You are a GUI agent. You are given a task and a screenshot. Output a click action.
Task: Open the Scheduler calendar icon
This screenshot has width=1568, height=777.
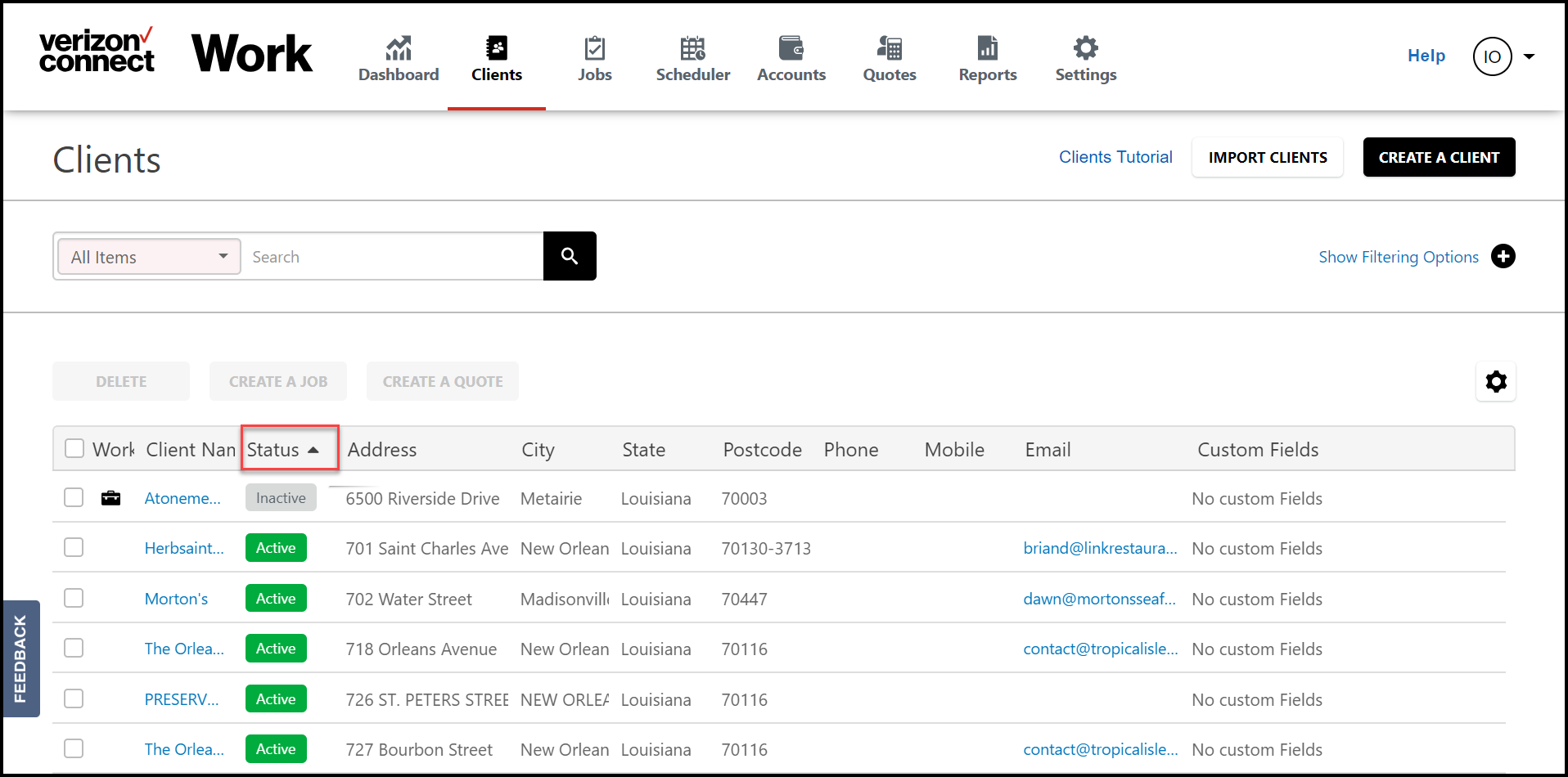[693, 48]
